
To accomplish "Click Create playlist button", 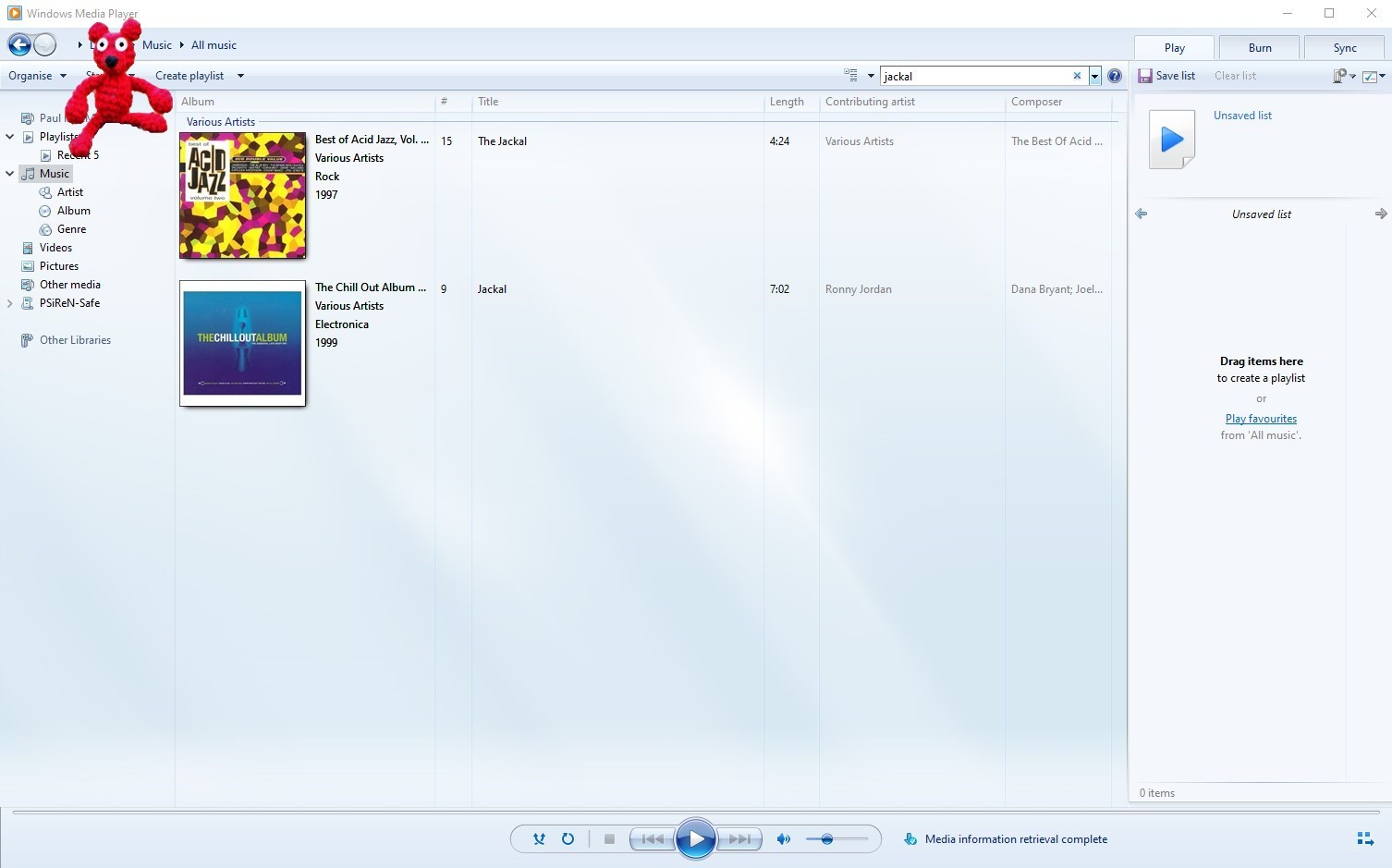I will tap(189, 76).
